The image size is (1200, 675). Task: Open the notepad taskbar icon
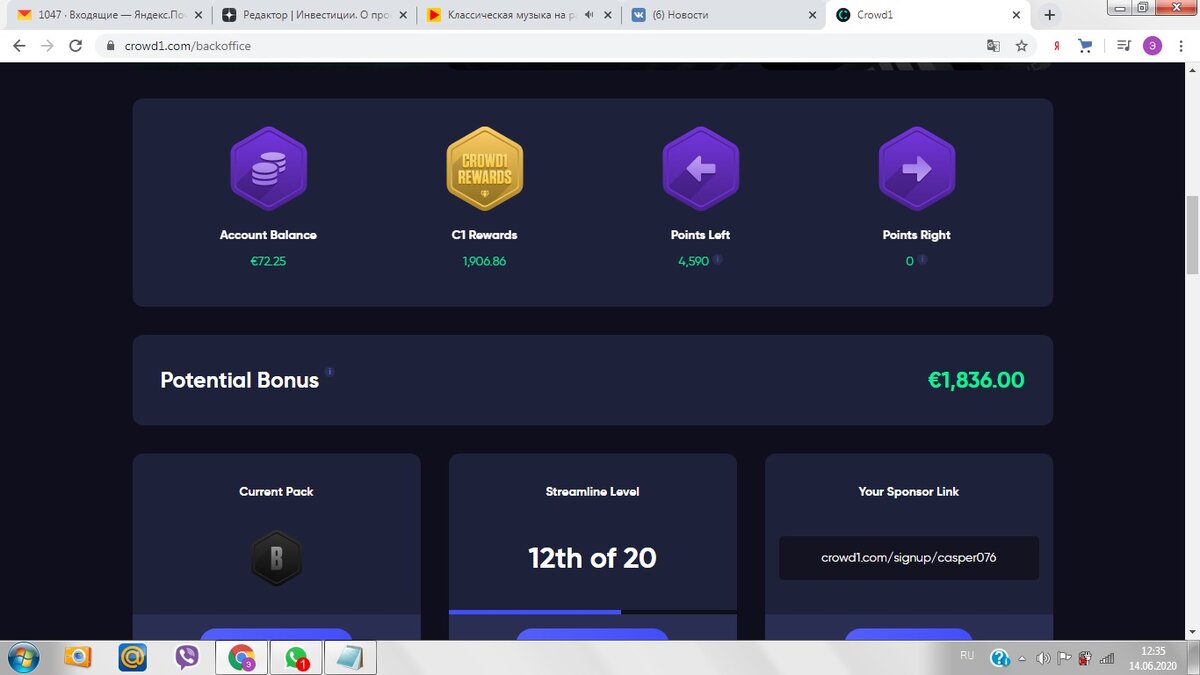click(x=350, y=657)
